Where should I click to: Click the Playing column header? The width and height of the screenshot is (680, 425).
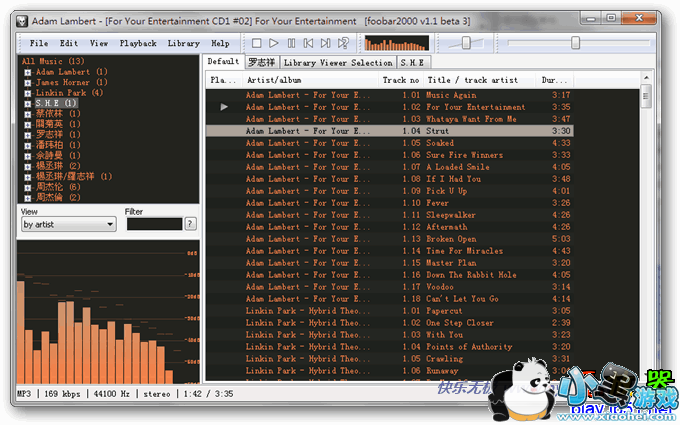coord(224,80)
